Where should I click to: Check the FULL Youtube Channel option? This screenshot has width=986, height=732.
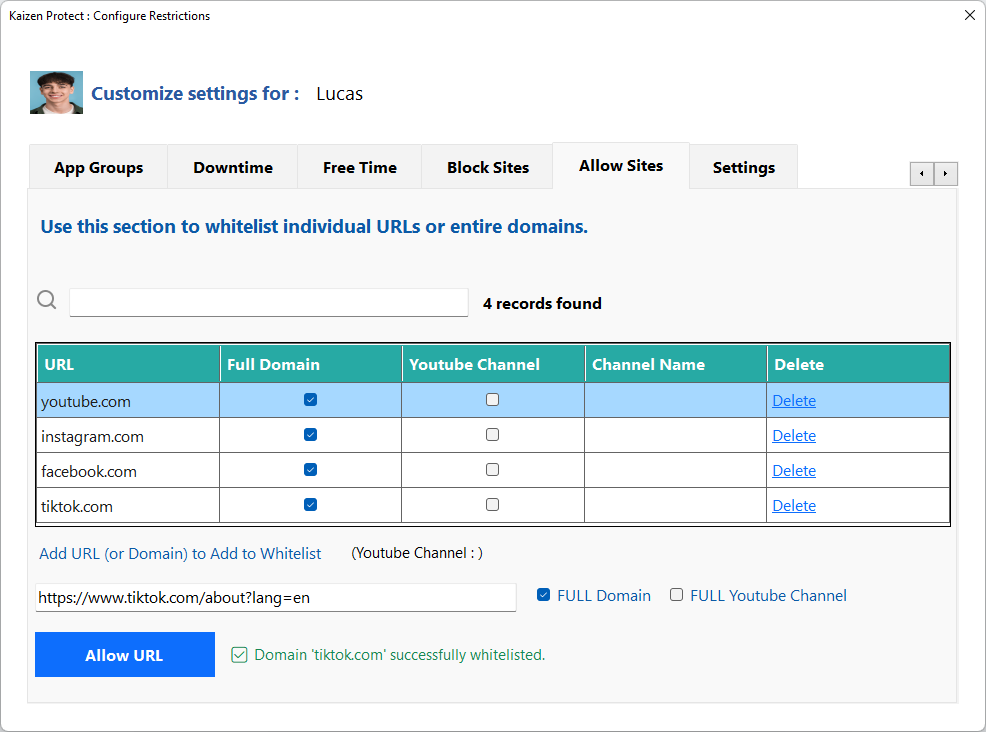pyautogui.click(x=677, y=595)
